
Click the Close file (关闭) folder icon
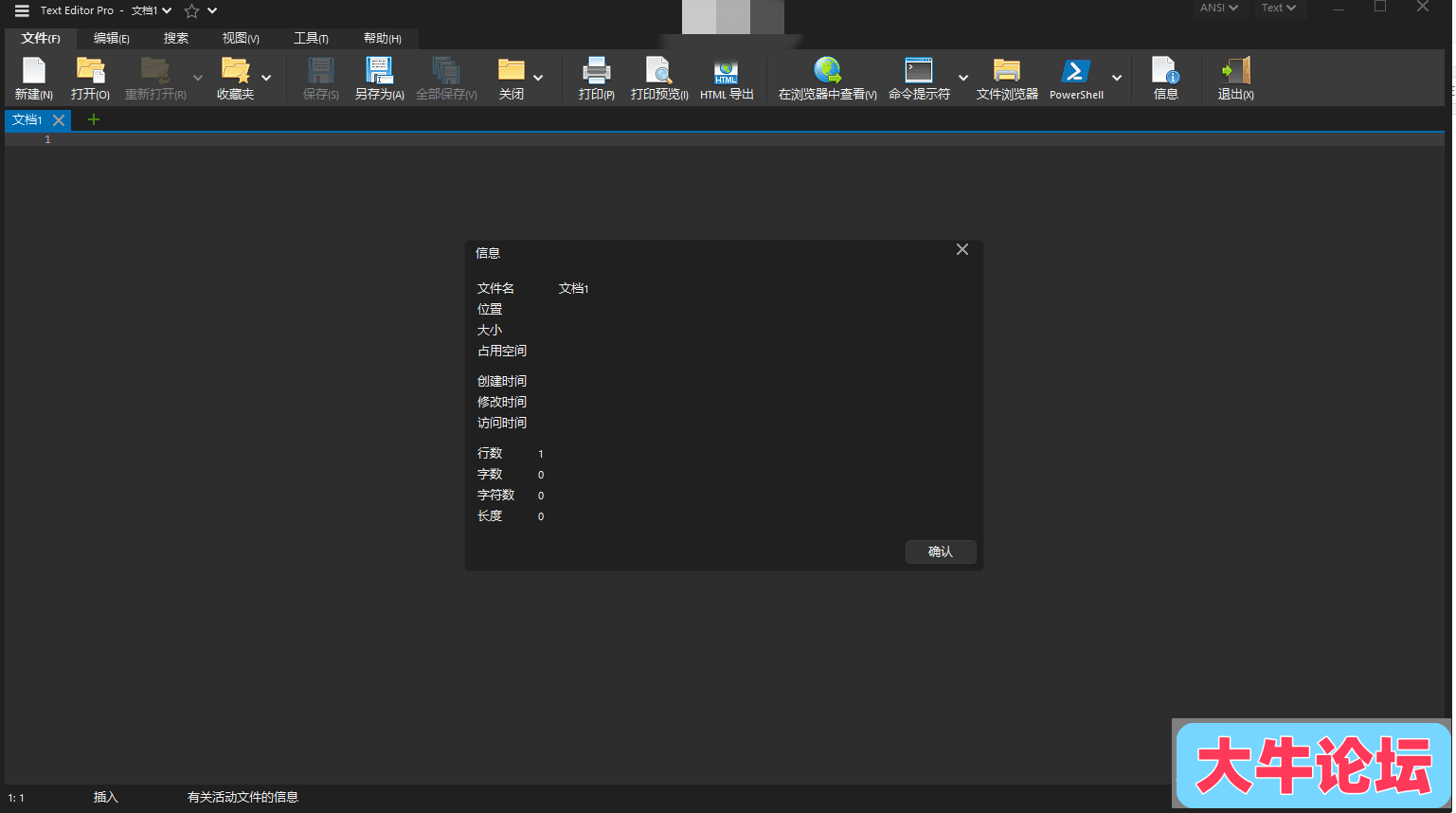click(512, 70)
